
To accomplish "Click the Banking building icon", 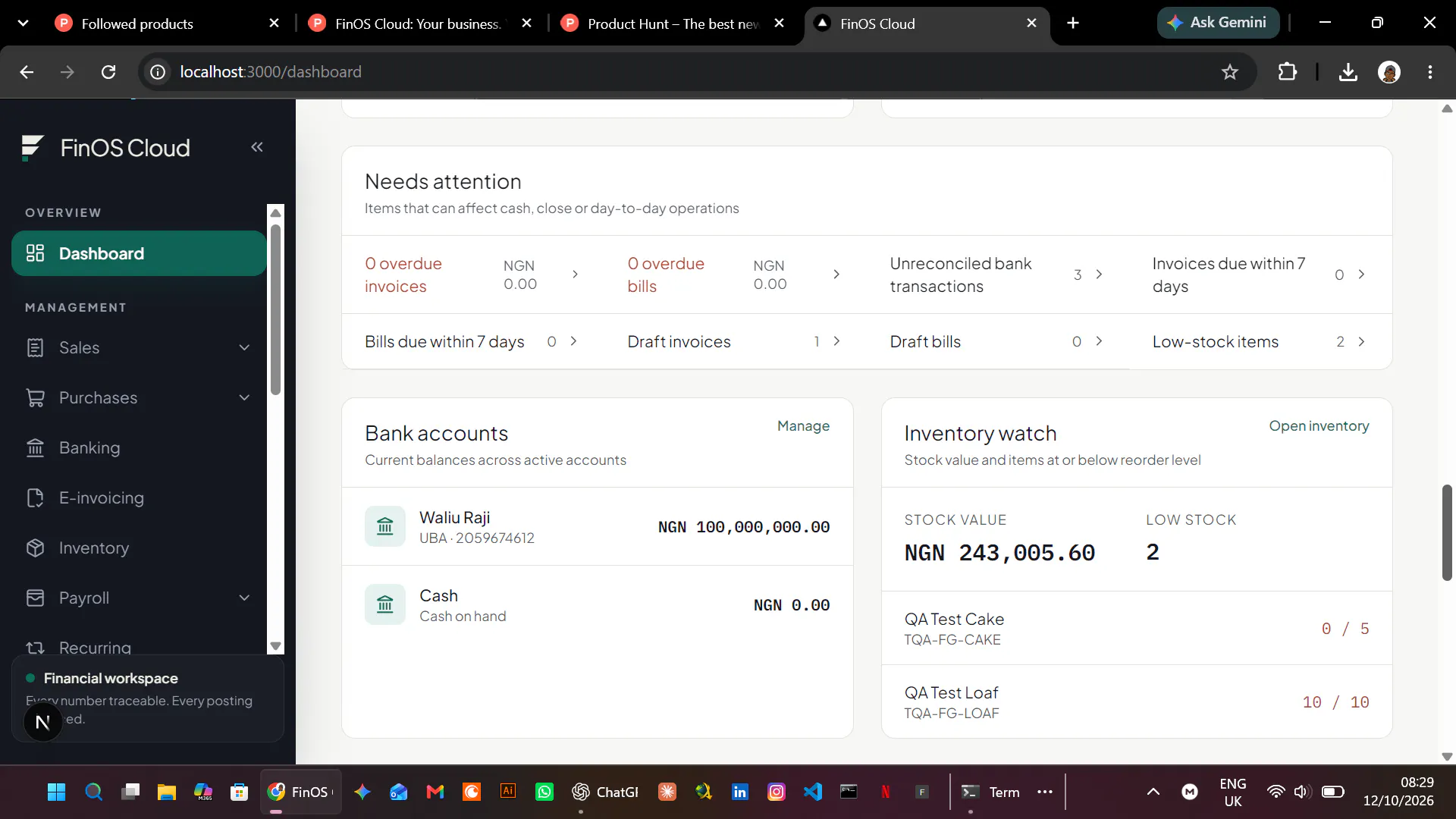I will 35,447.
